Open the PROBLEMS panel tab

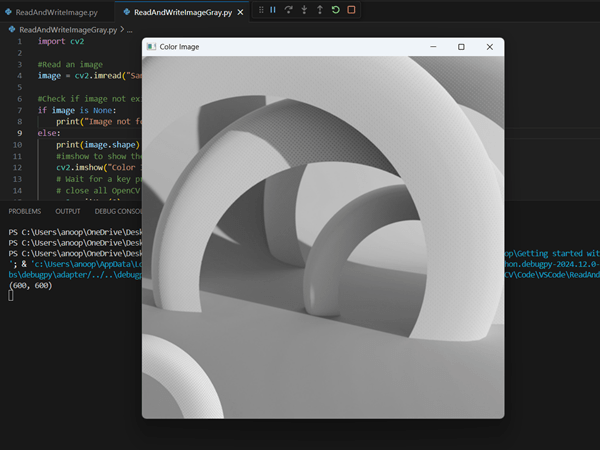click(24, 211)
